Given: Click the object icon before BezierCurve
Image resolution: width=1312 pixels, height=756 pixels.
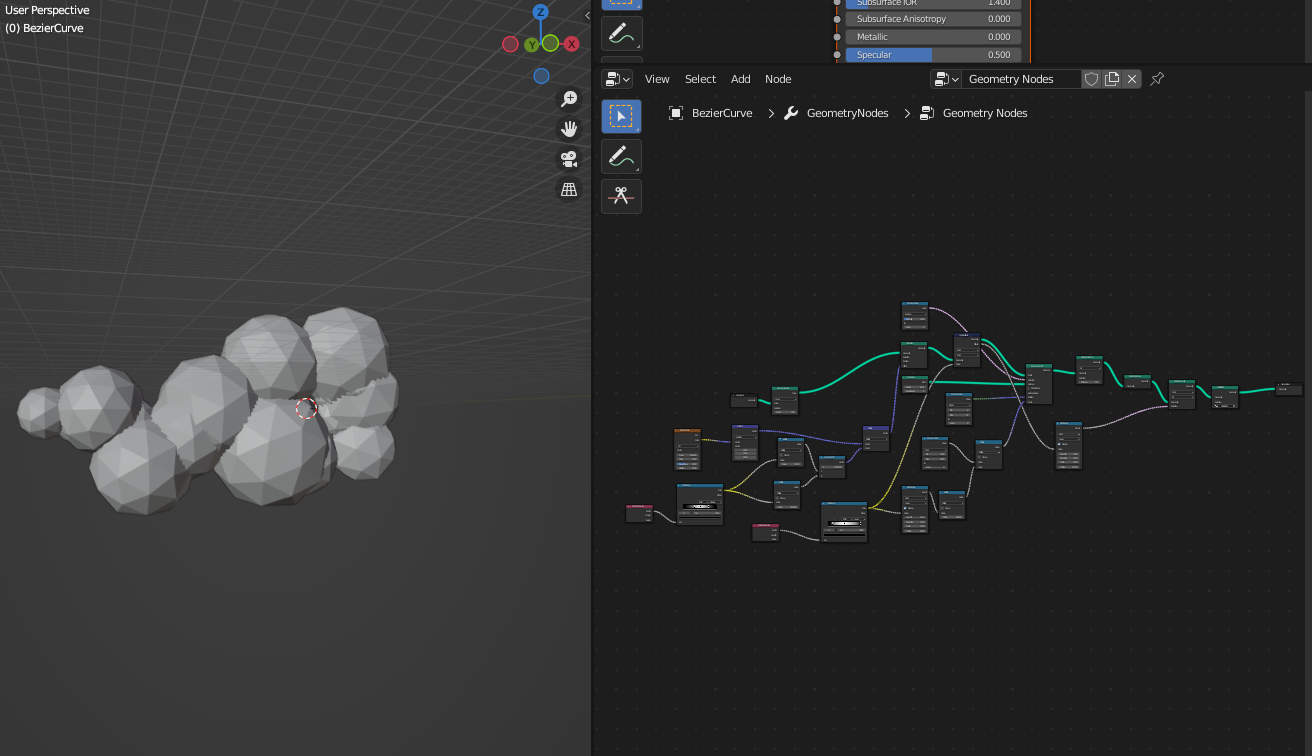Looking at the screenshot, I should tap(676, 113).
